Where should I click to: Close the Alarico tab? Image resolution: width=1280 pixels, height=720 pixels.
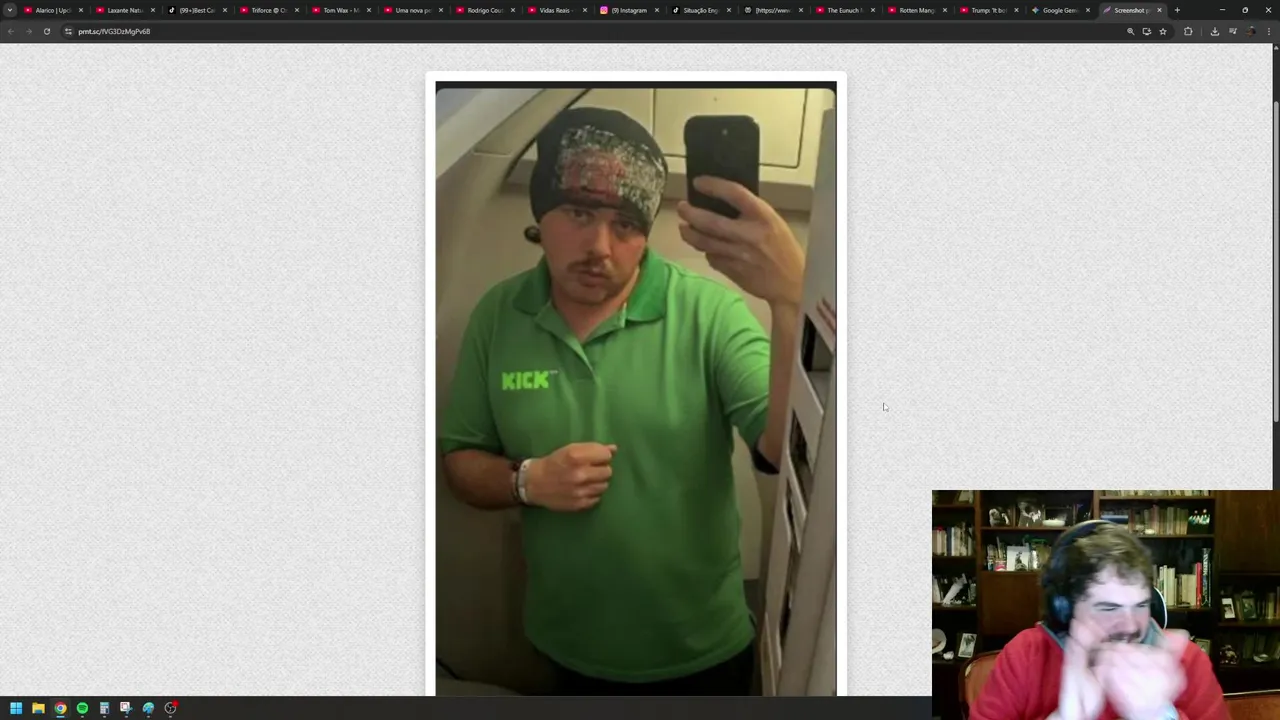(x=81, y=10)
